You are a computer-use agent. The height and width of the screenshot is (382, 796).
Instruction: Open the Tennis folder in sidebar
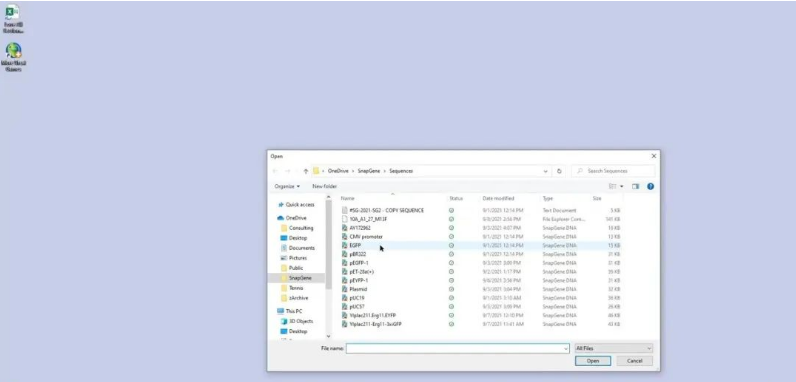pyautogui.click(x=296, y=288)
